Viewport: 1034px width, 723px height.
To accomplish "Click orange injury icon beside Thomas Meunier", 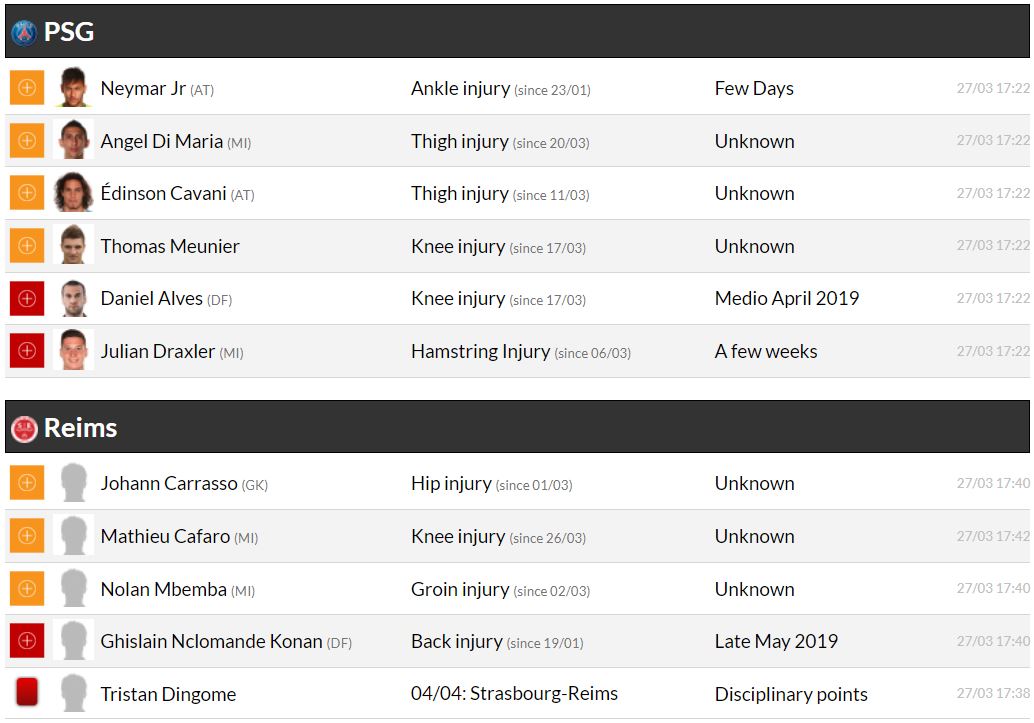I will pyautogui.click(x=27, y=246).
